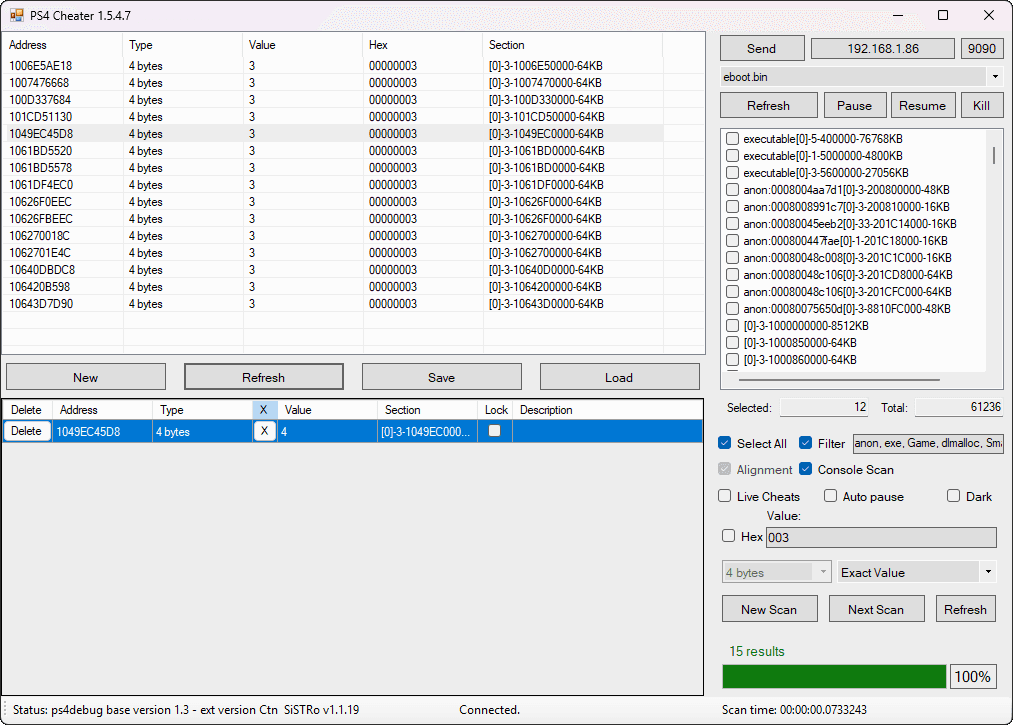Click the X toggle button in cheat row 1049EC45D8
1013x725 pixels.
coord(264,431)
